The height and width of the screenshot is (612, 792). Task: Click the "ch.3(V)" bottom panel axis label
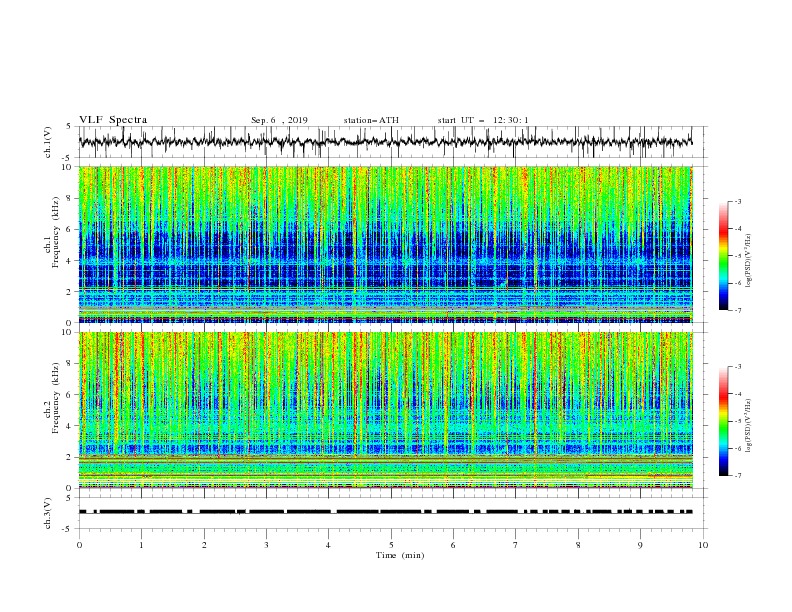(48, 513)
